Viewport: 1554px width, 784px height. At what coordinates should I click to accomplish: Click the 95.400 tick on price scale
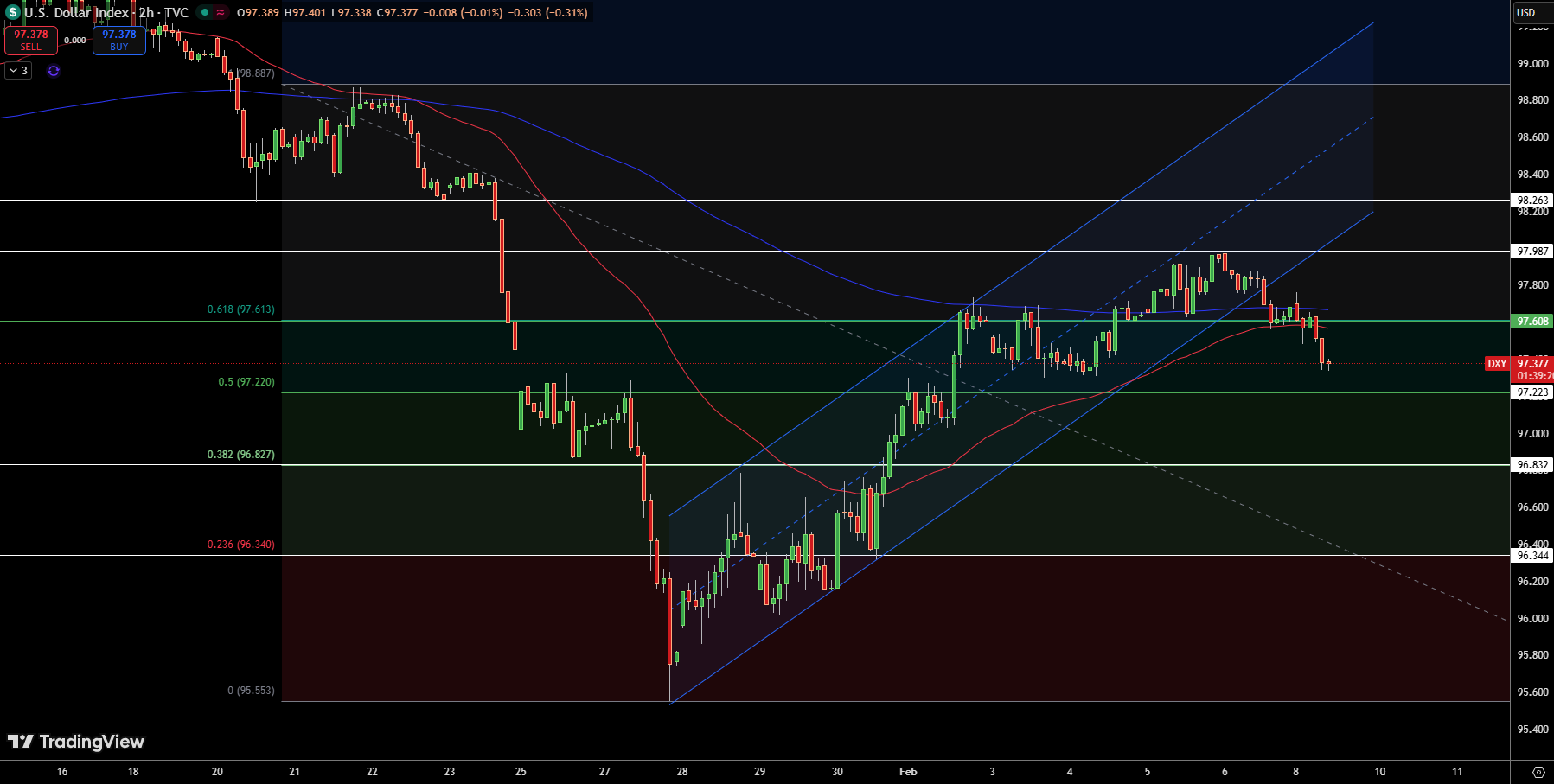(x=1532, y=729)
